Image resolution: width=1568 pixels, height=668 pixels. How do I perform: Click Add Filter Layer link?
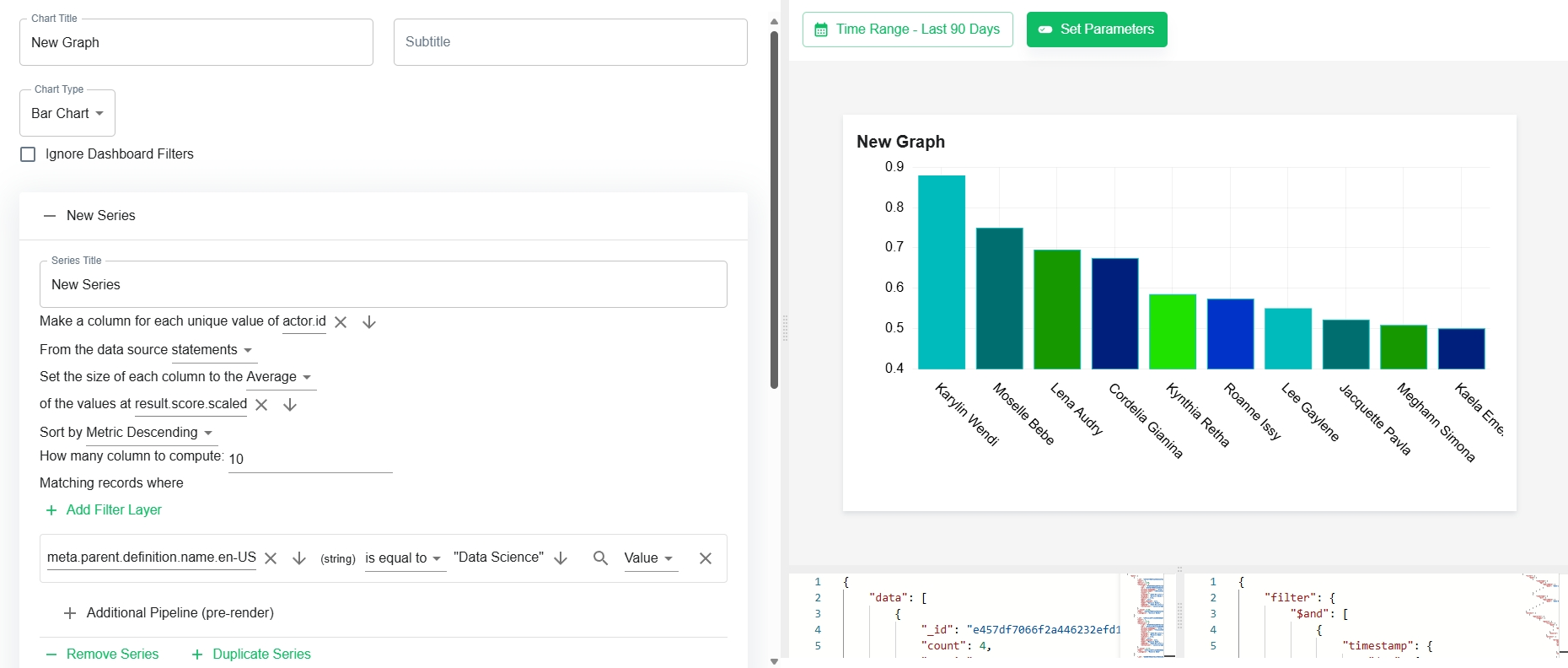click(x=104, y=510)
